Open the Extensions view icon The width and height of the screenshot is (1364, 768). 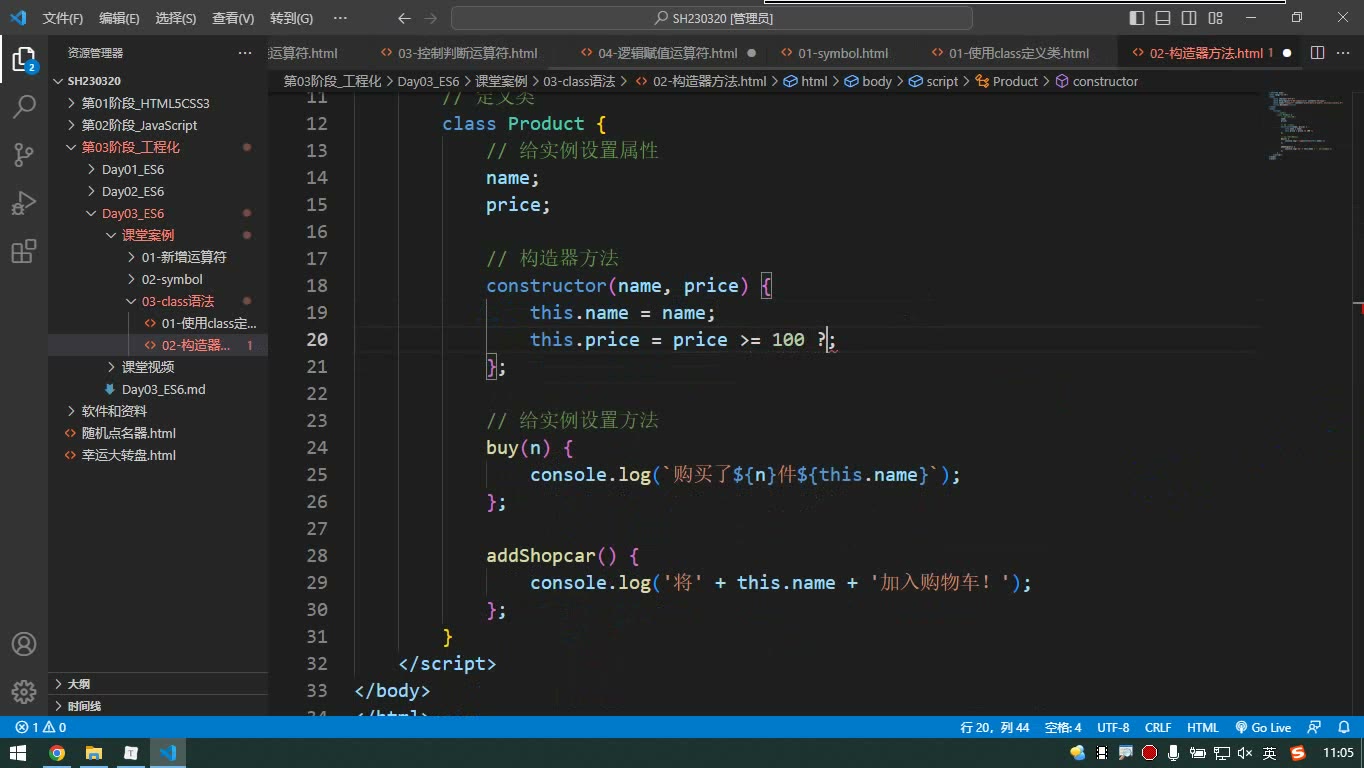coord(24,251)
